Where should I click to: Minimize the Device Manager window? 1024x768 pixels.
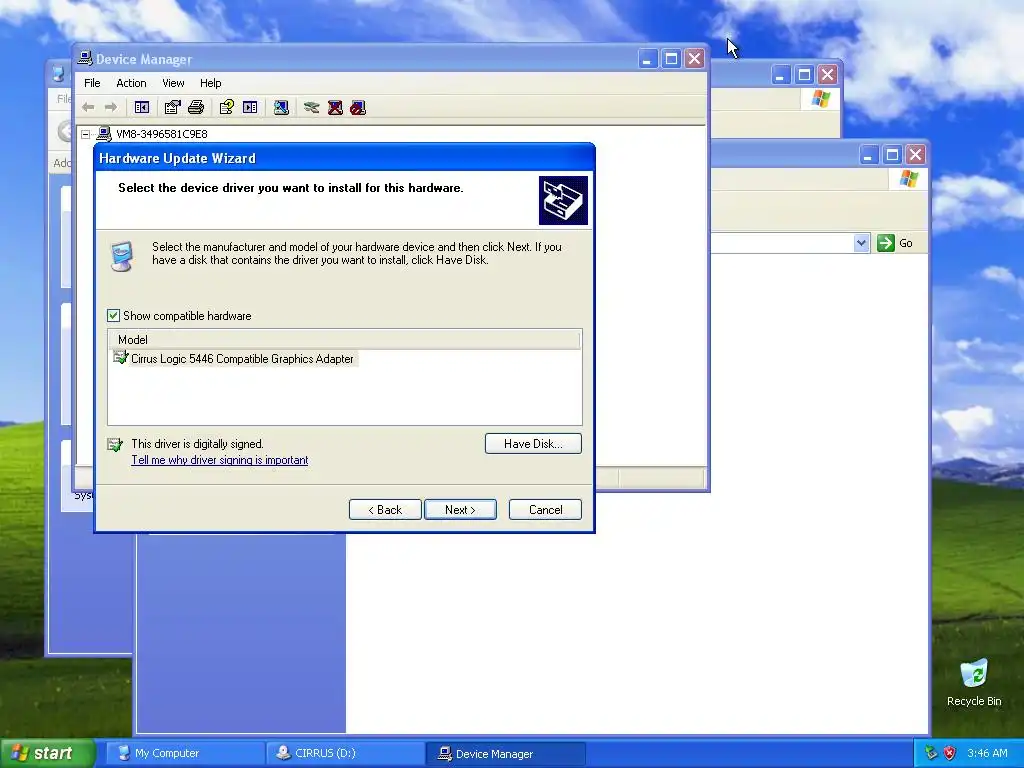pos(647,59)
